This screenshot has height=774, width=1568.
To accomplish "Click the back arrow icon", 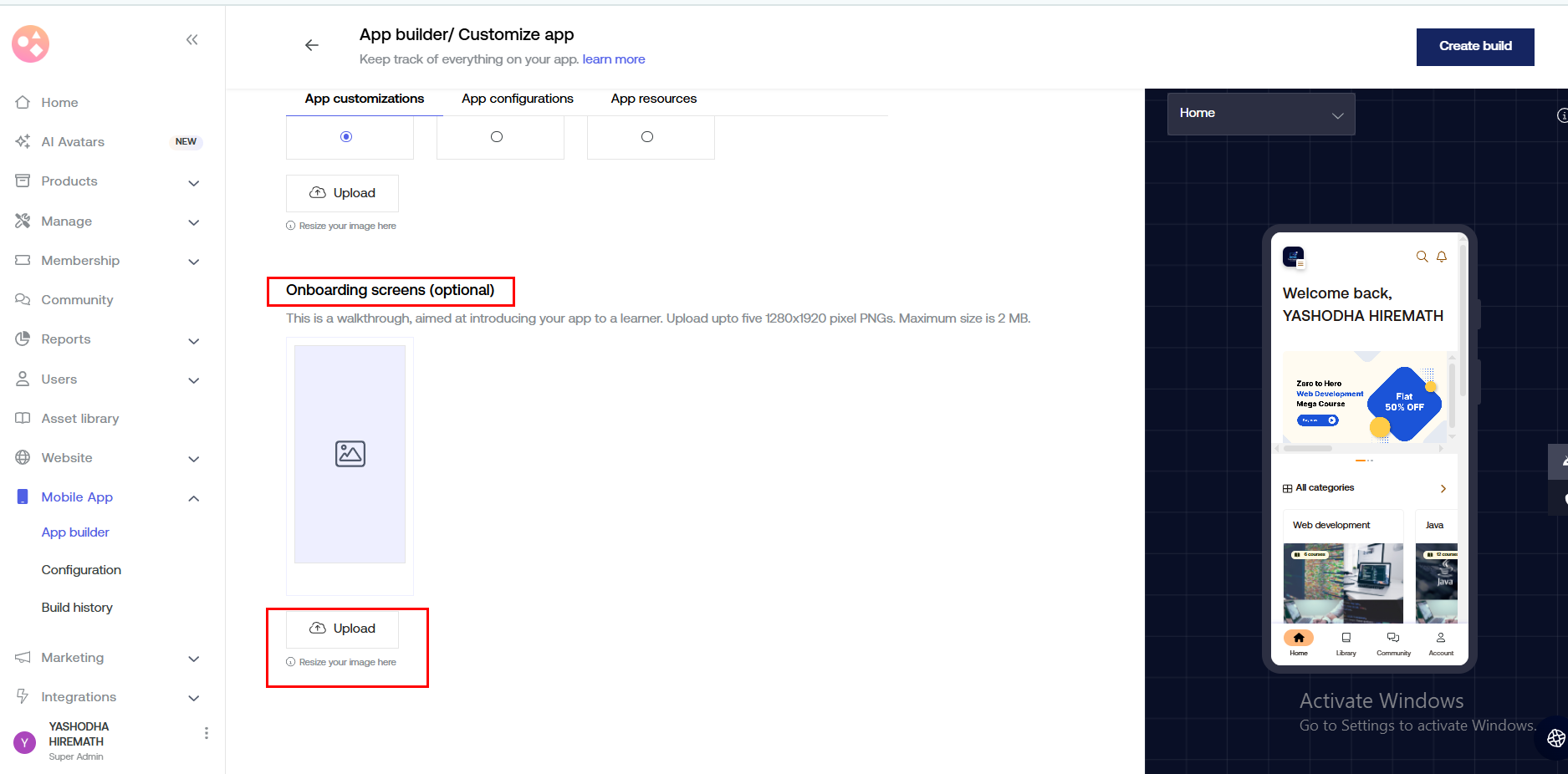I will click(312, 45).
